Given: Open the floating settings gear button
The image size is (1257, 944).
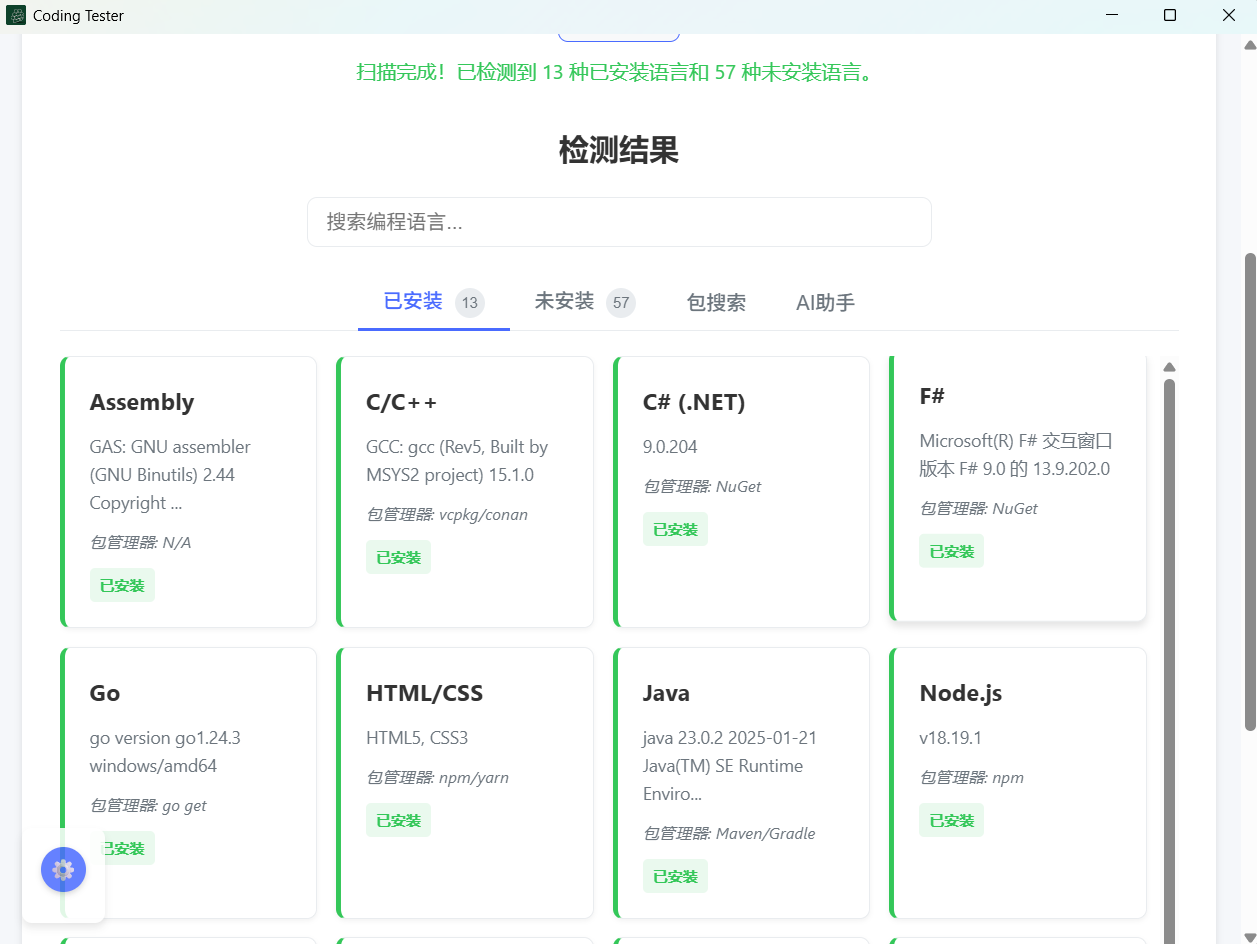Looking at the screenshot, I should (63, 870).
